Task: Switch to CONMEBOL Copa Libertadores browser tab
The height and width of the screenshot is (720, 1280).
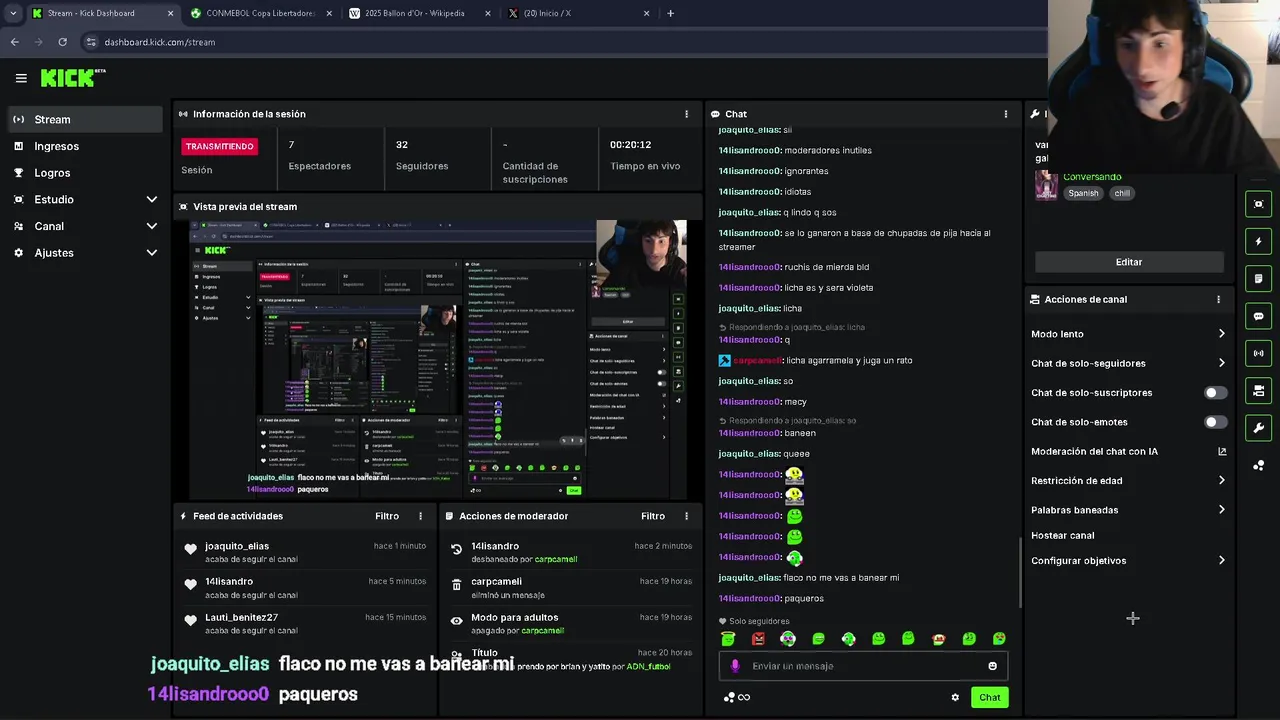Action: point(258,13)
